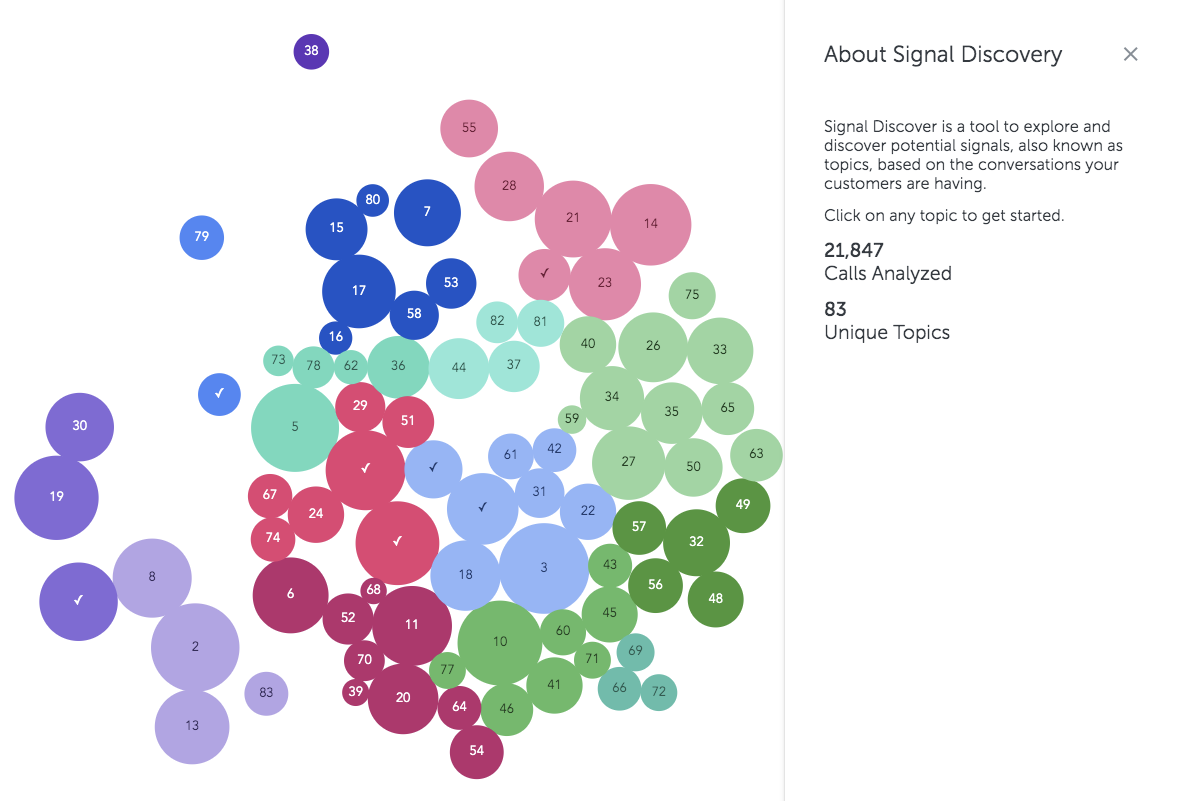Open topic bubble 79 in light blue
Image resolution: width=1178 pixels, height=801 pixels.
click(x=201, y=237)
